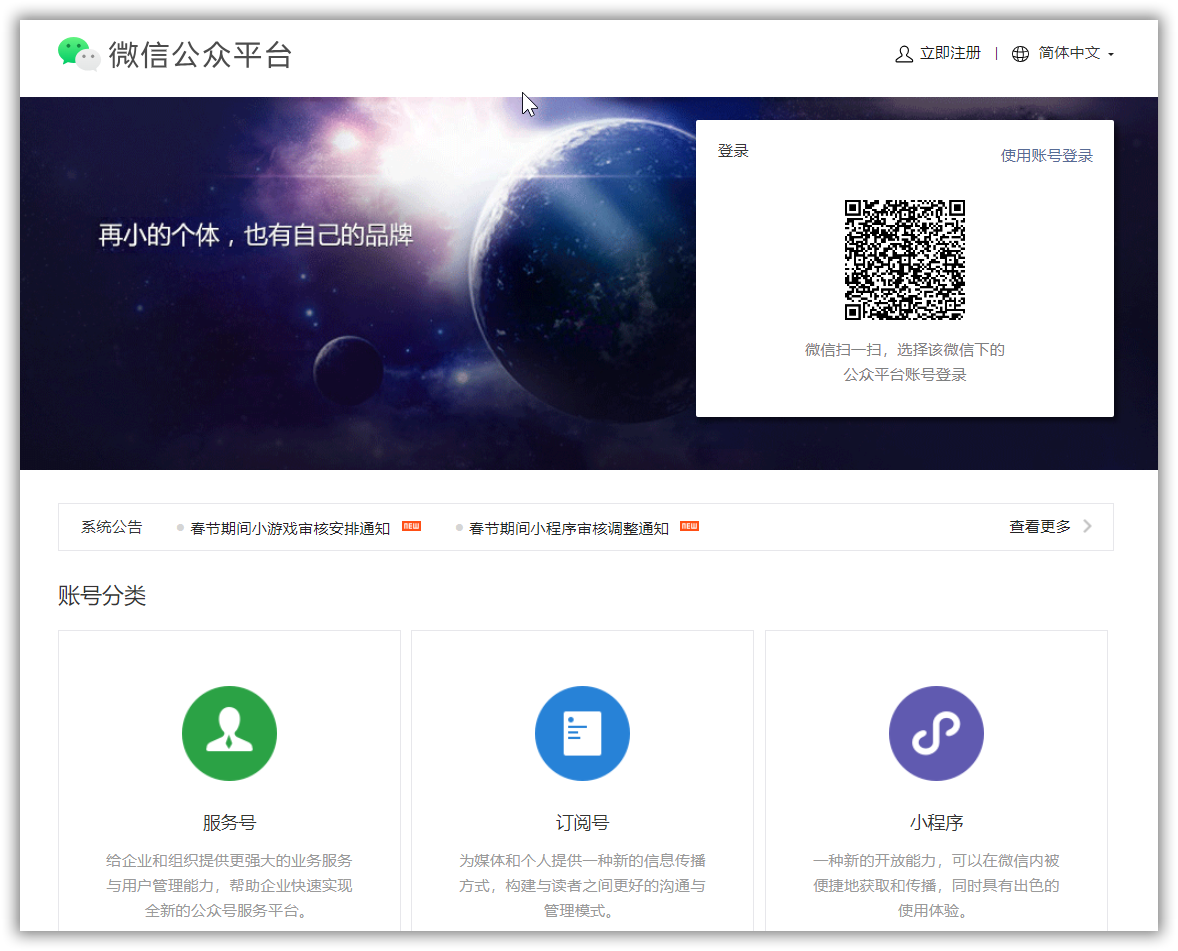Open the 春节期间小程序审核调整通知 announcement
Viewport: 1178px width, 951px height.
(x=569, y=528)
